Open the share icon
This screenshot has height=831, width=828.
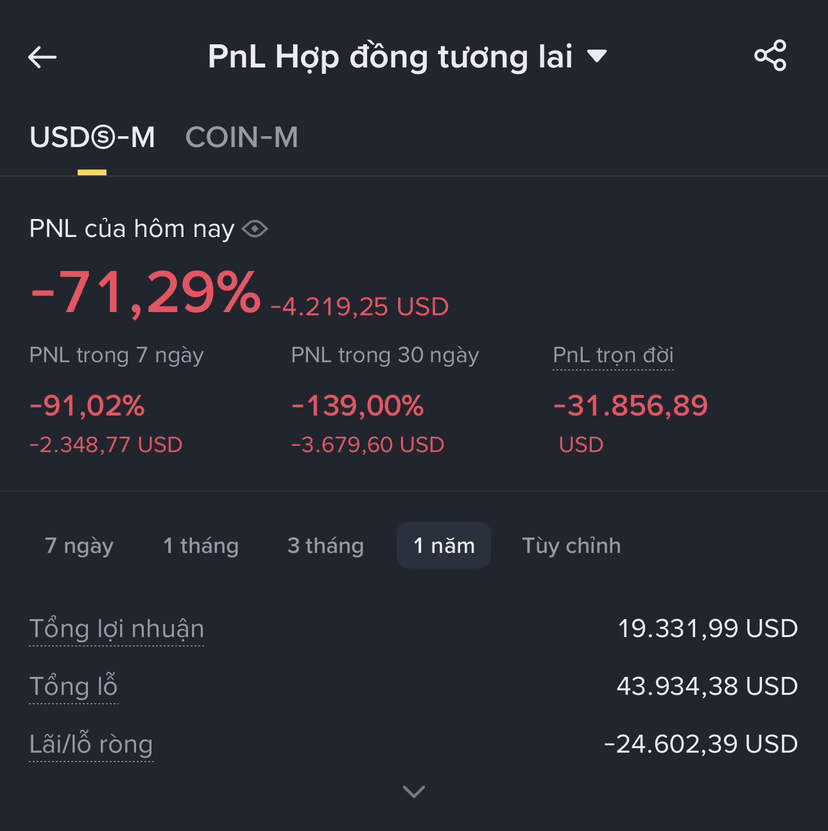(x=770, y=56)
